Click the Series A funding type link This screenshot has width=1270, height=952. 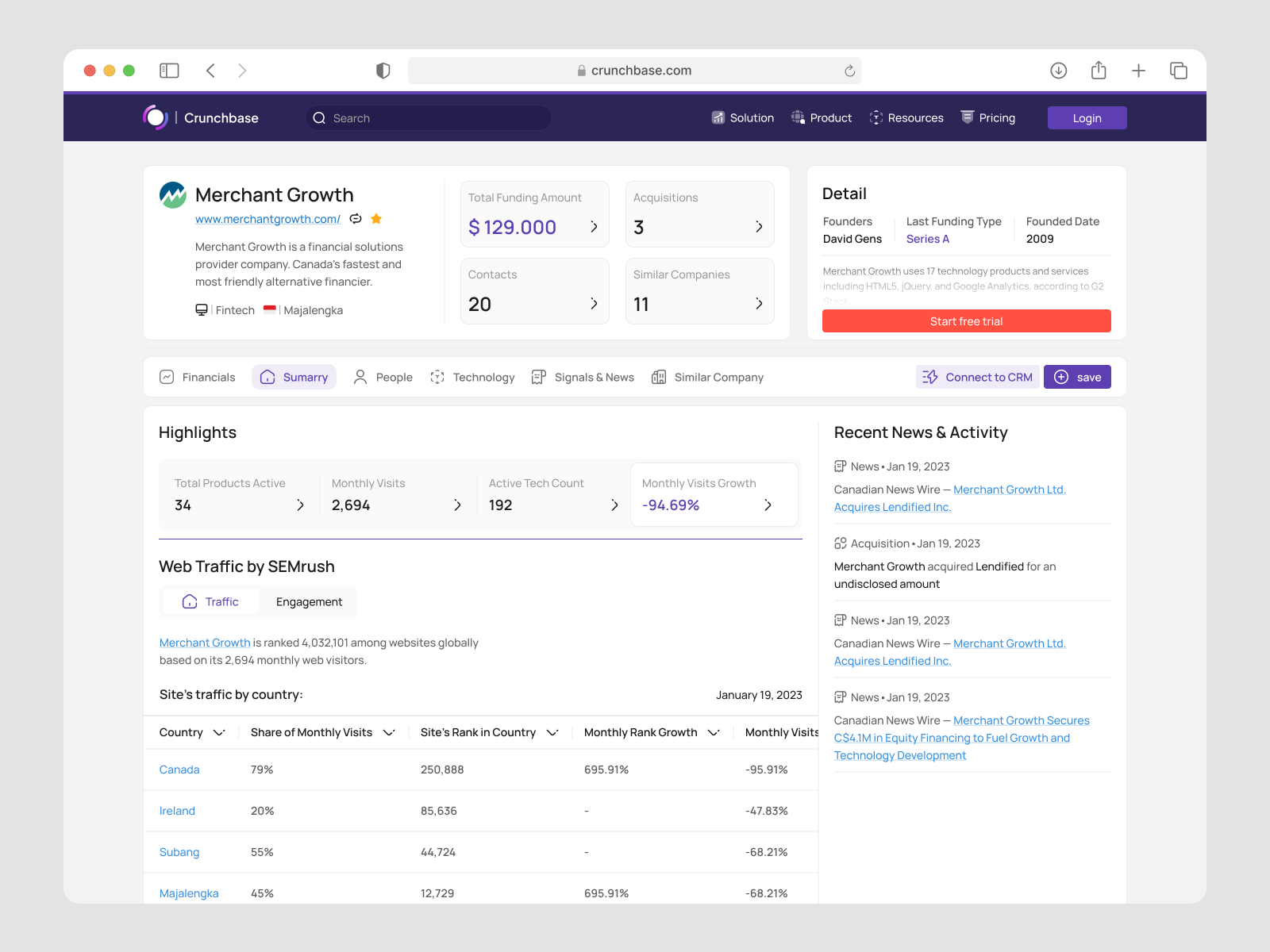click(928, 239)
